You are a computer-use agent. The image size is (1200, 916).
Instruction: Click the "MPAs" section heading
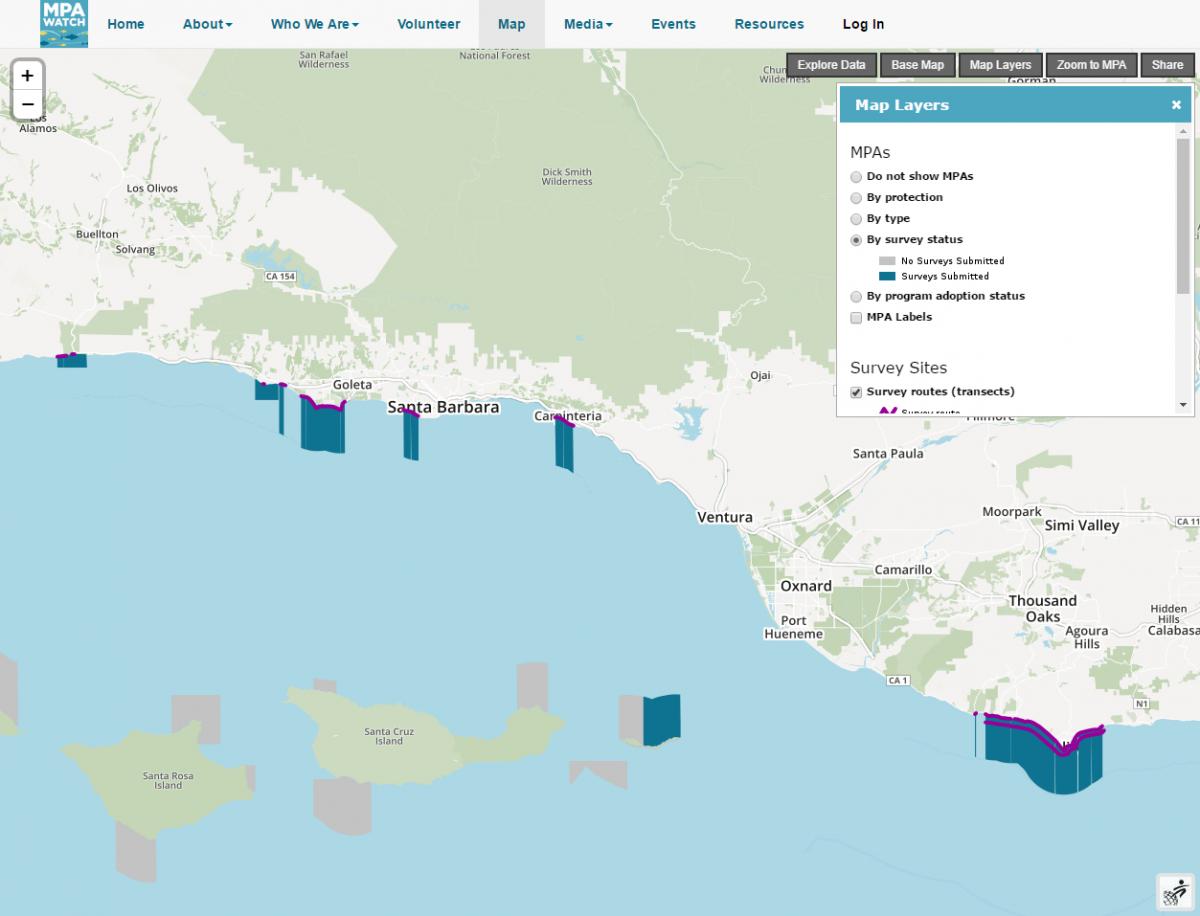pyautogui.click(x=870, y=152)
